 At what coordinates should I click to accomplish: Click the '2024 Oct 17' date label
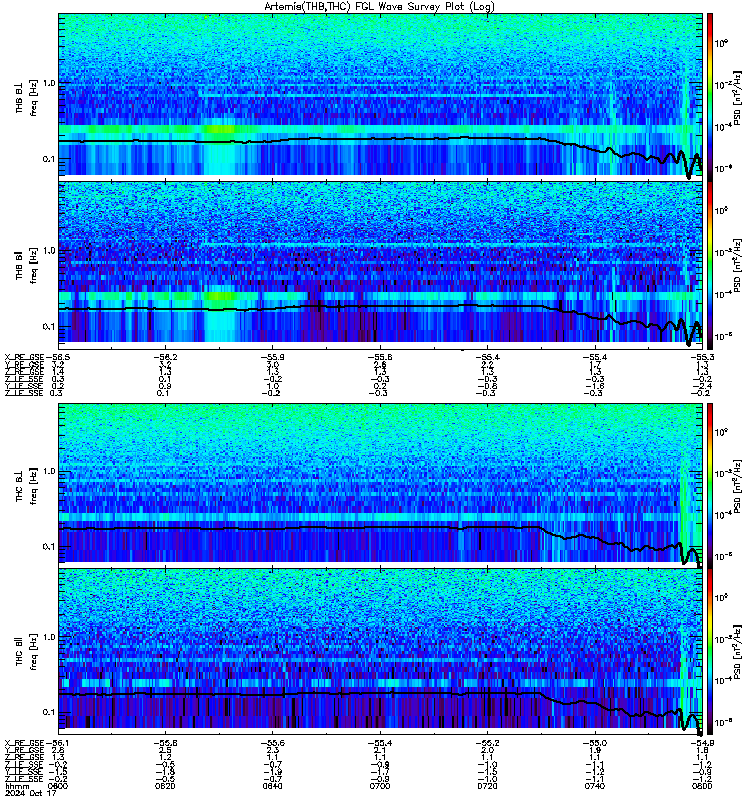31,793
